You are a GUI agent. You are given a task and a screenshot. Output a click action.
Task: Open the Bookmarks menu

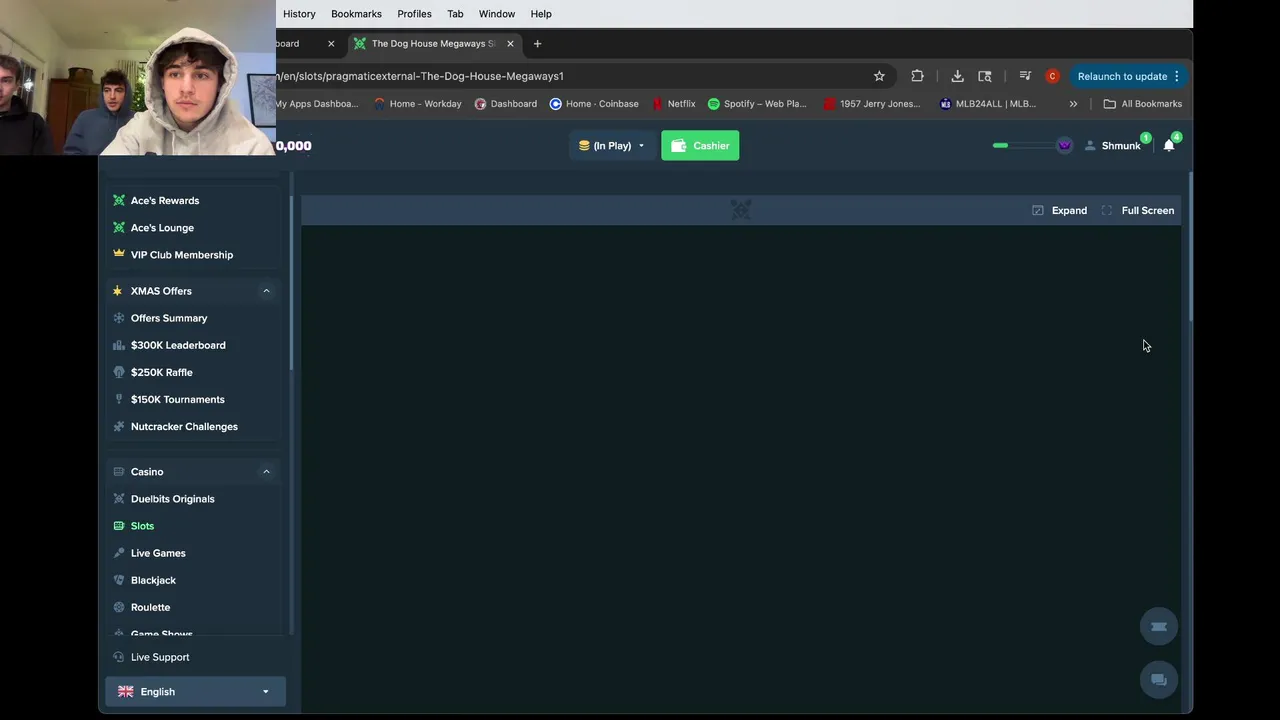(356, 14)
